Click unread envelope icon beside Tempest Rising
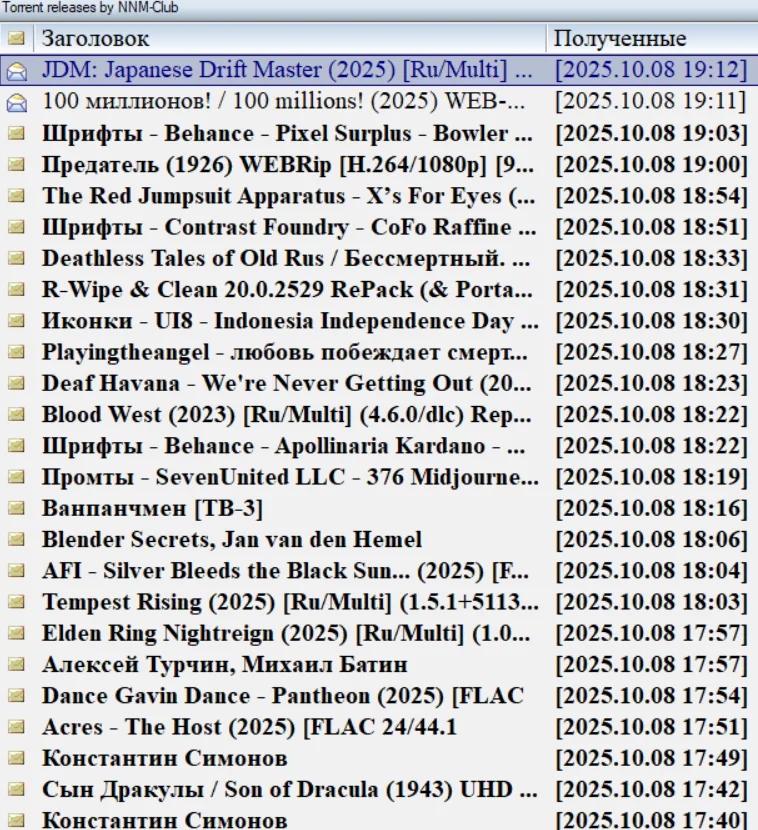Viewport: 758px width, 830px height. click(16, 601)
